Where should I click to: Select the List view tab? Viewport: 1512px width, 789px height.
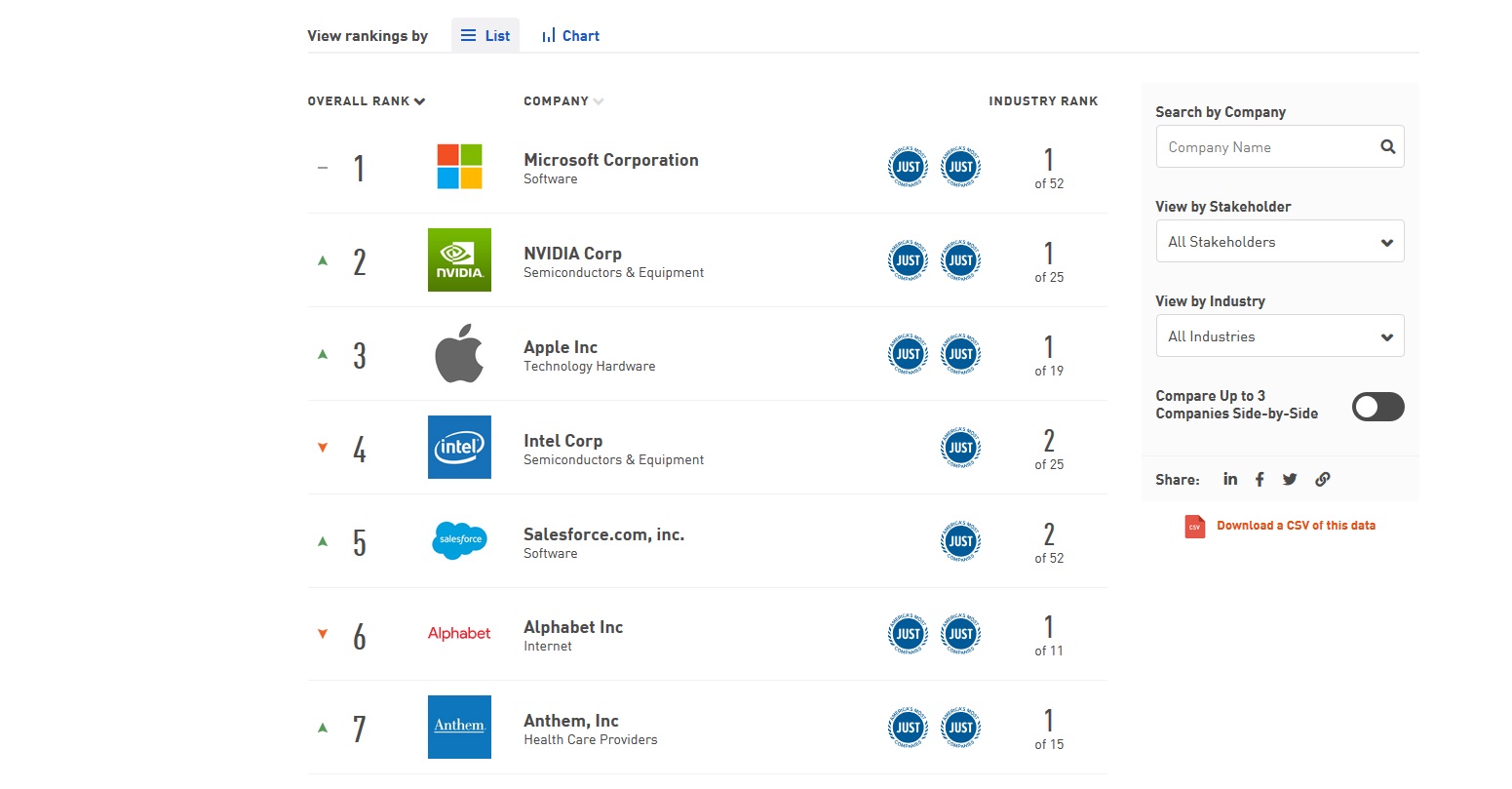click(485, 35)
